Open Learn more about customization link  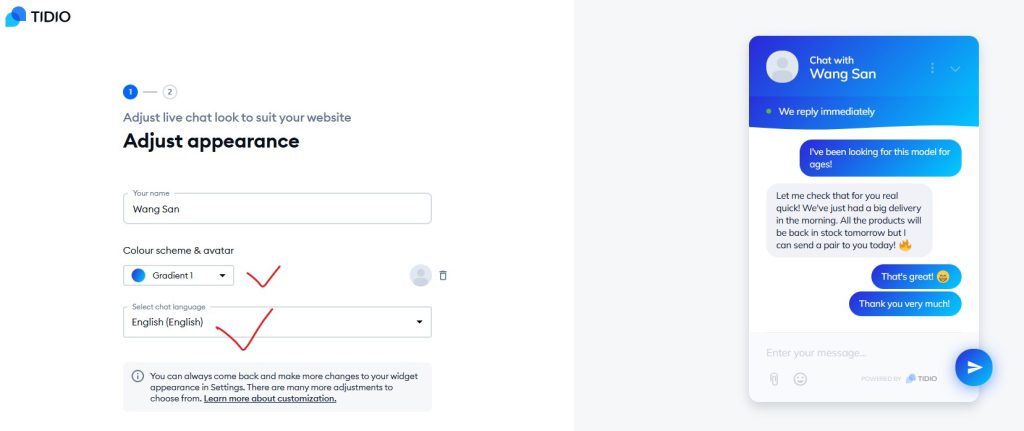(x=270, y=398)
